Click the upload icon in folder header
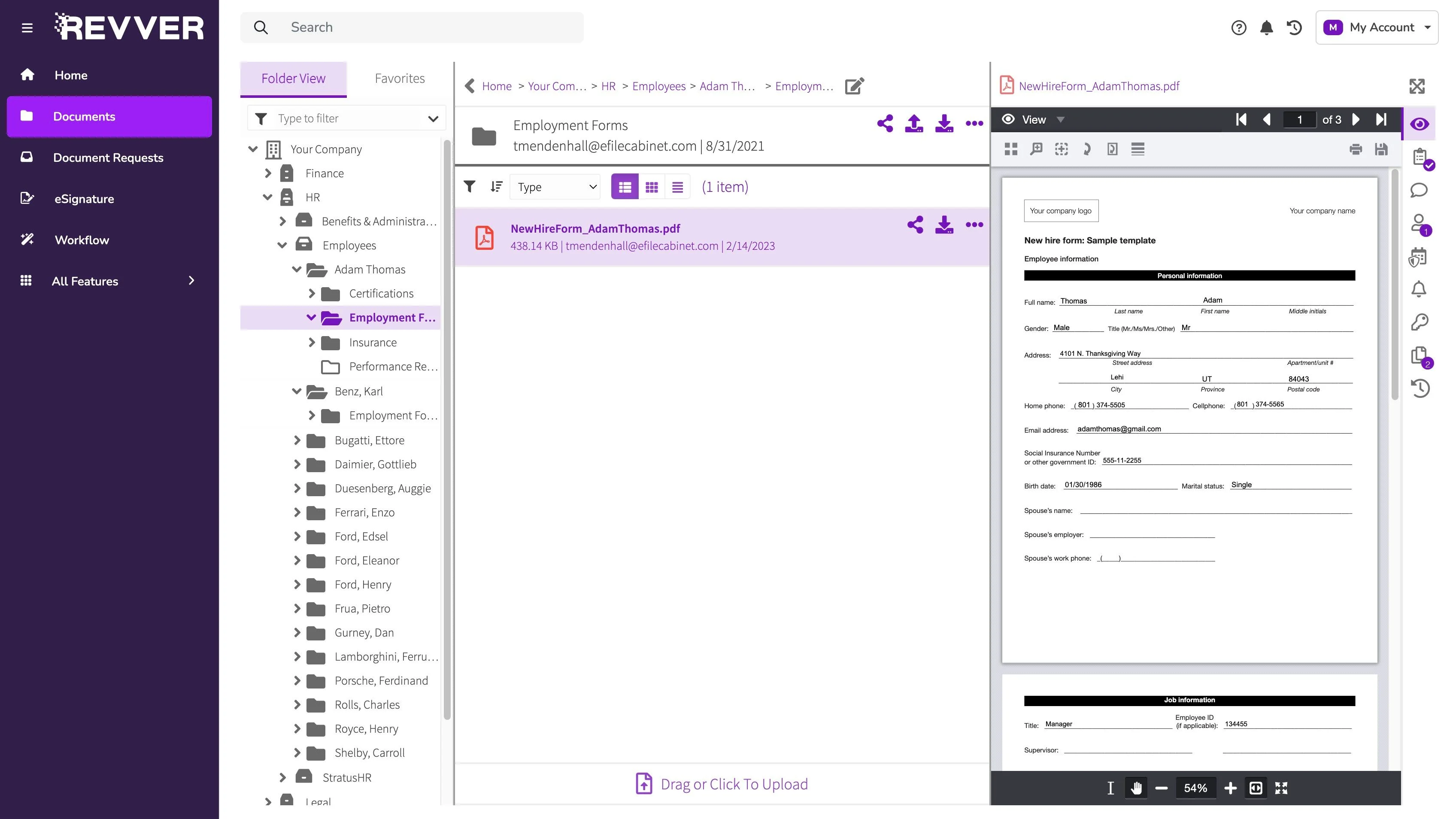Screen dimensions: 1456x819 914,123
